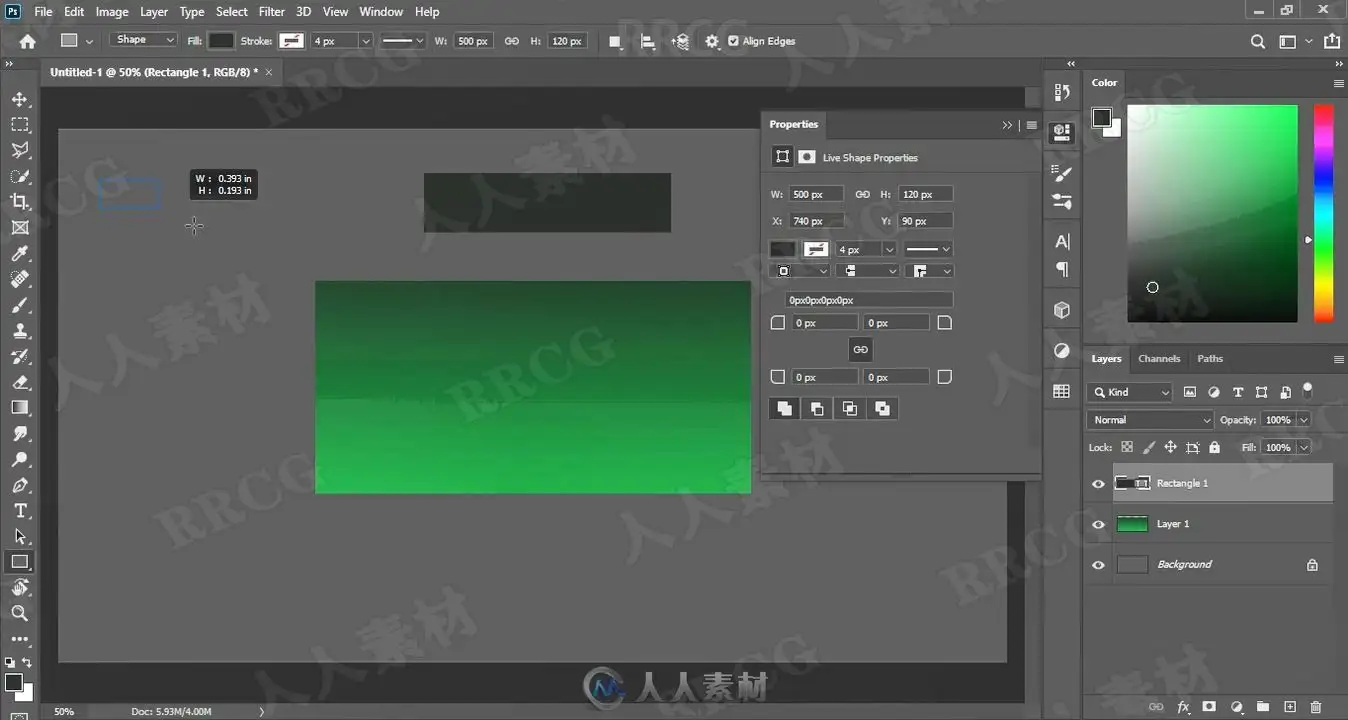
Task: Delete layer with trash icon
Action: [x=1315, y=707]
